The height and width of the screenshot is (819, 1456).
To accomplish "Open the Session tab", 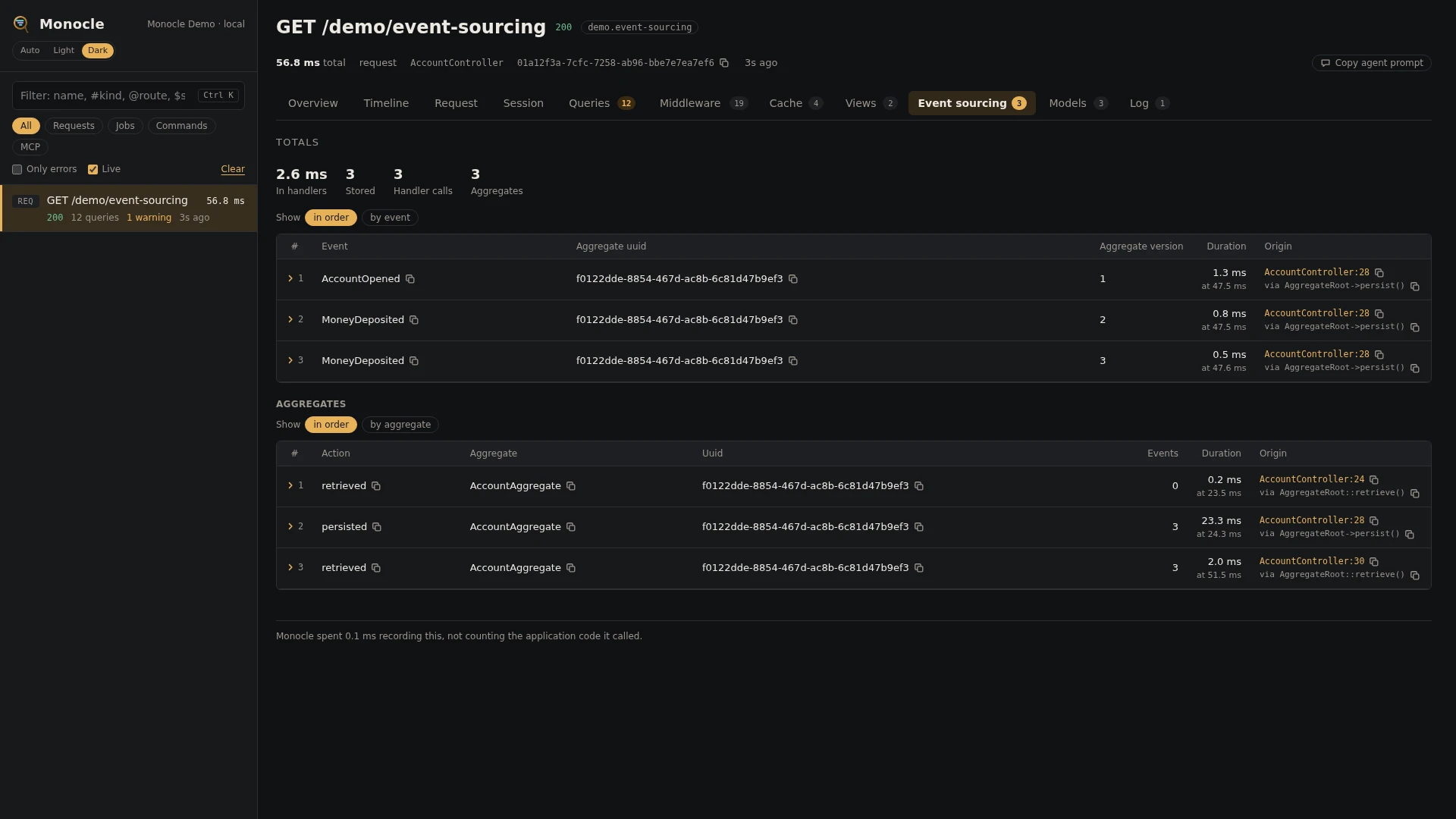I will (523, 104).
